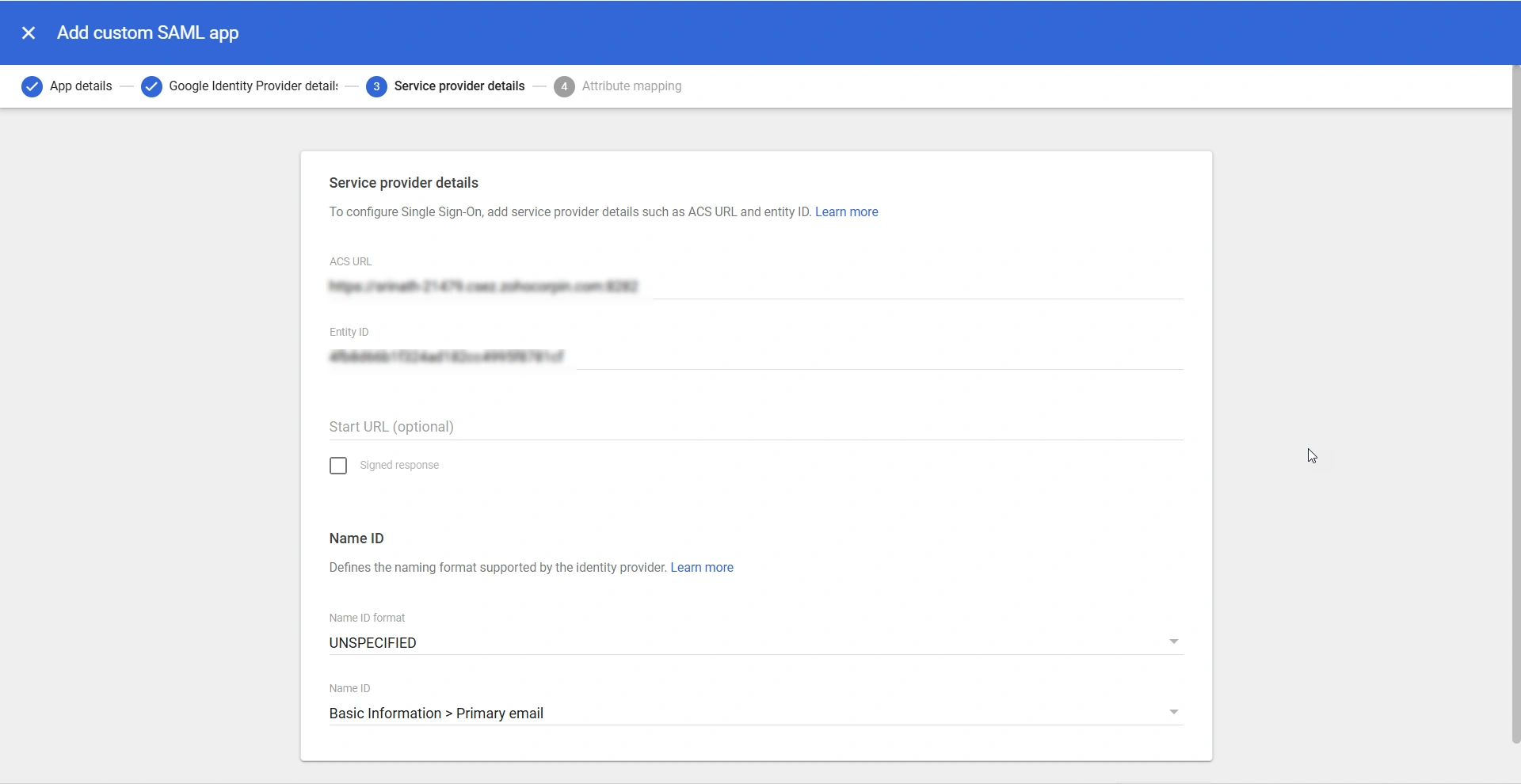Open the Learn more link under Name ID
The height and width of the screenshot is (784, 1521).
pyautogui.click(x=701, y=567)
